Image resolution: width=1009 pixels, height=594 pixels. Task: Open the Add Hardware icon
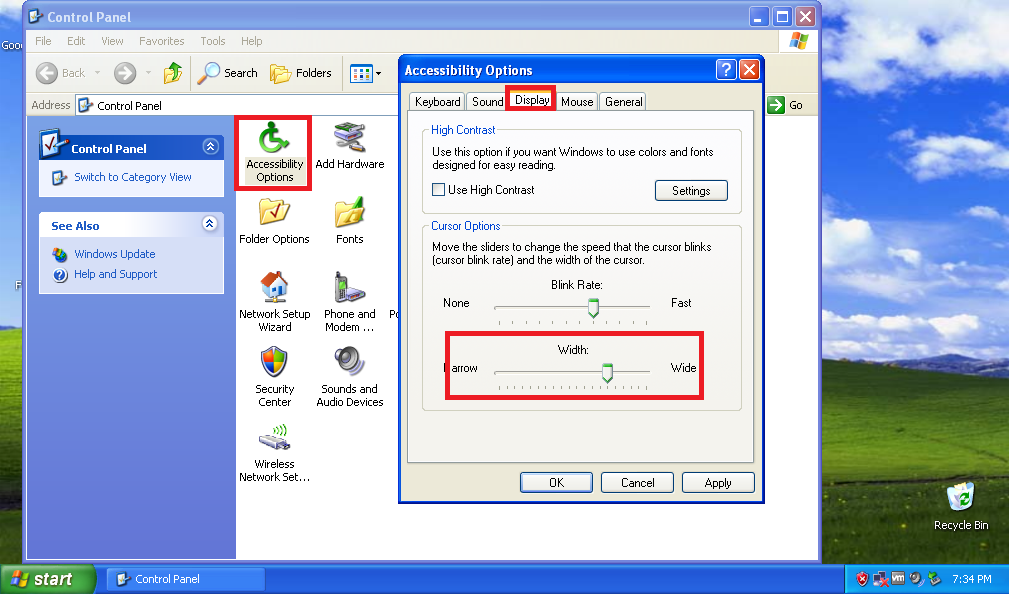point(349,146)
